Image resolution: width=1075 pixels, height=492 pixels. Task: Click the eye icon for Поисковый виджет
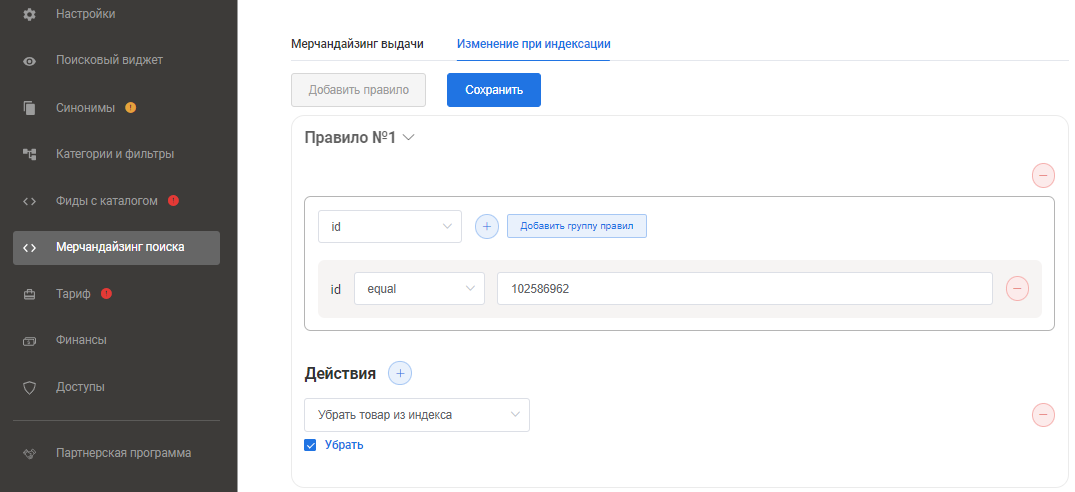tap(30, 61)
